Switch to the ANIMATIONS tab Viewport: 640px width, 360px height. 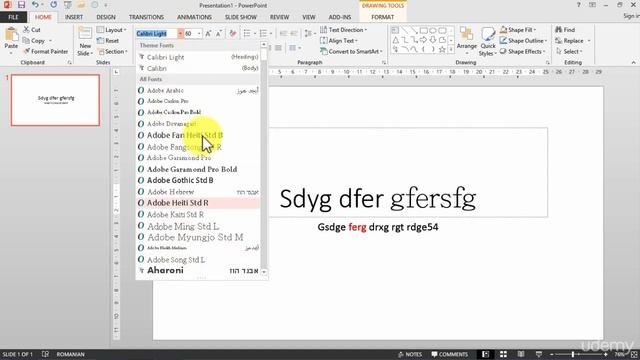tap(194, 17)
